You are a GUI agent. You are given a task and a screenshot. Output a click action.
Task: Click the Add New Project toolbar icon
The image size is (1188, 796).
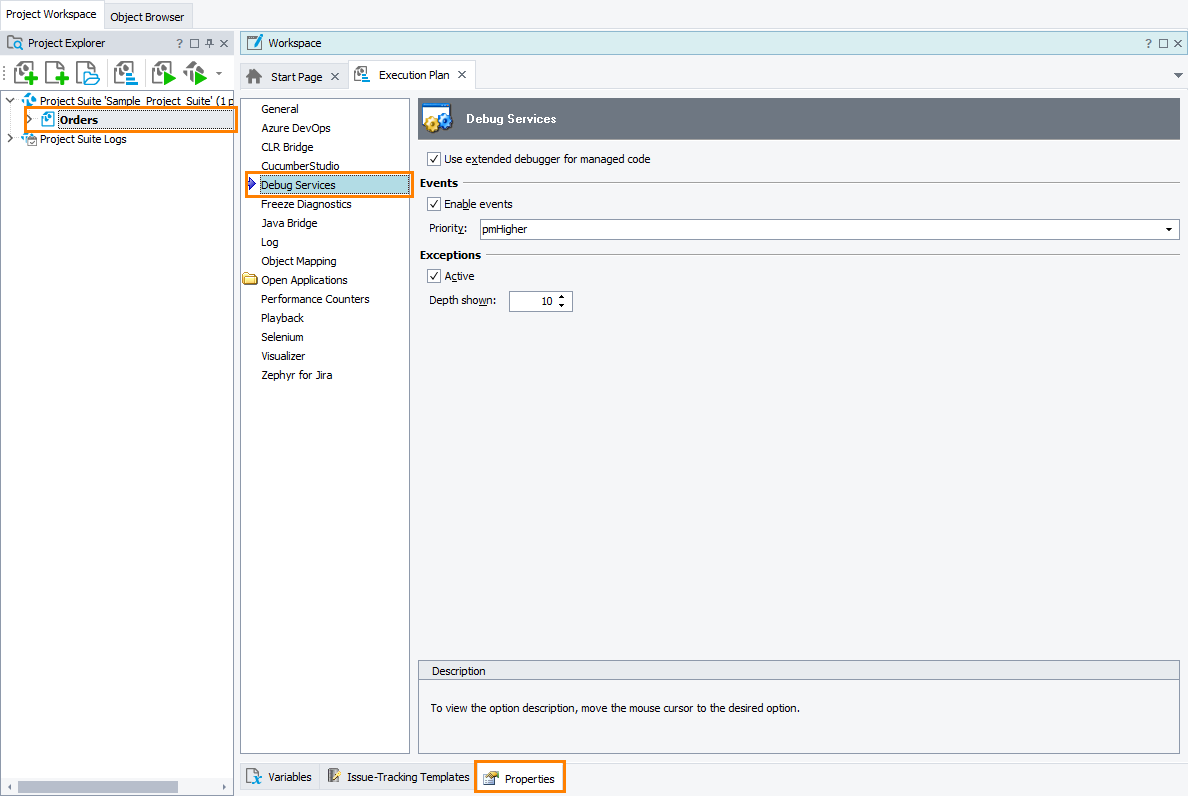point(26,73)
